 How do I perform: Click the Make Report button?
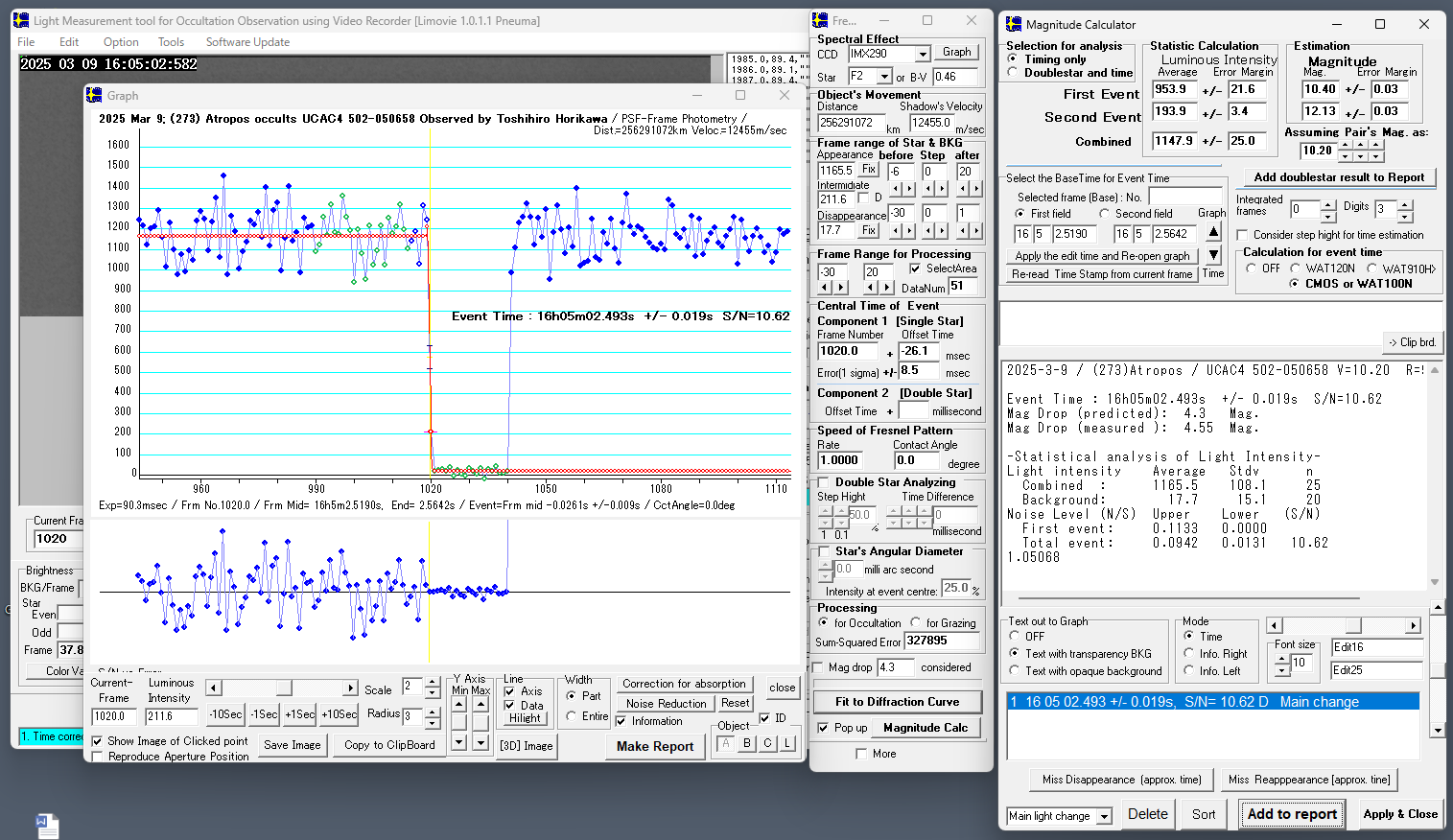(x=655, y=746)
